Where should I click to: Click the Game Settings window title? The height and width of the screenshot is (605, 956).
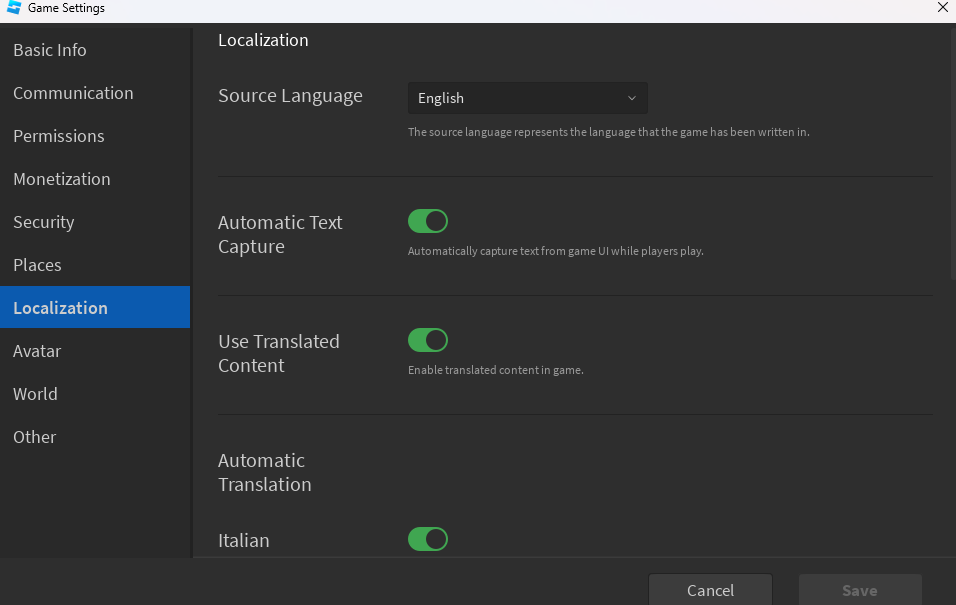pyautogui.click(x=66, y=8)
